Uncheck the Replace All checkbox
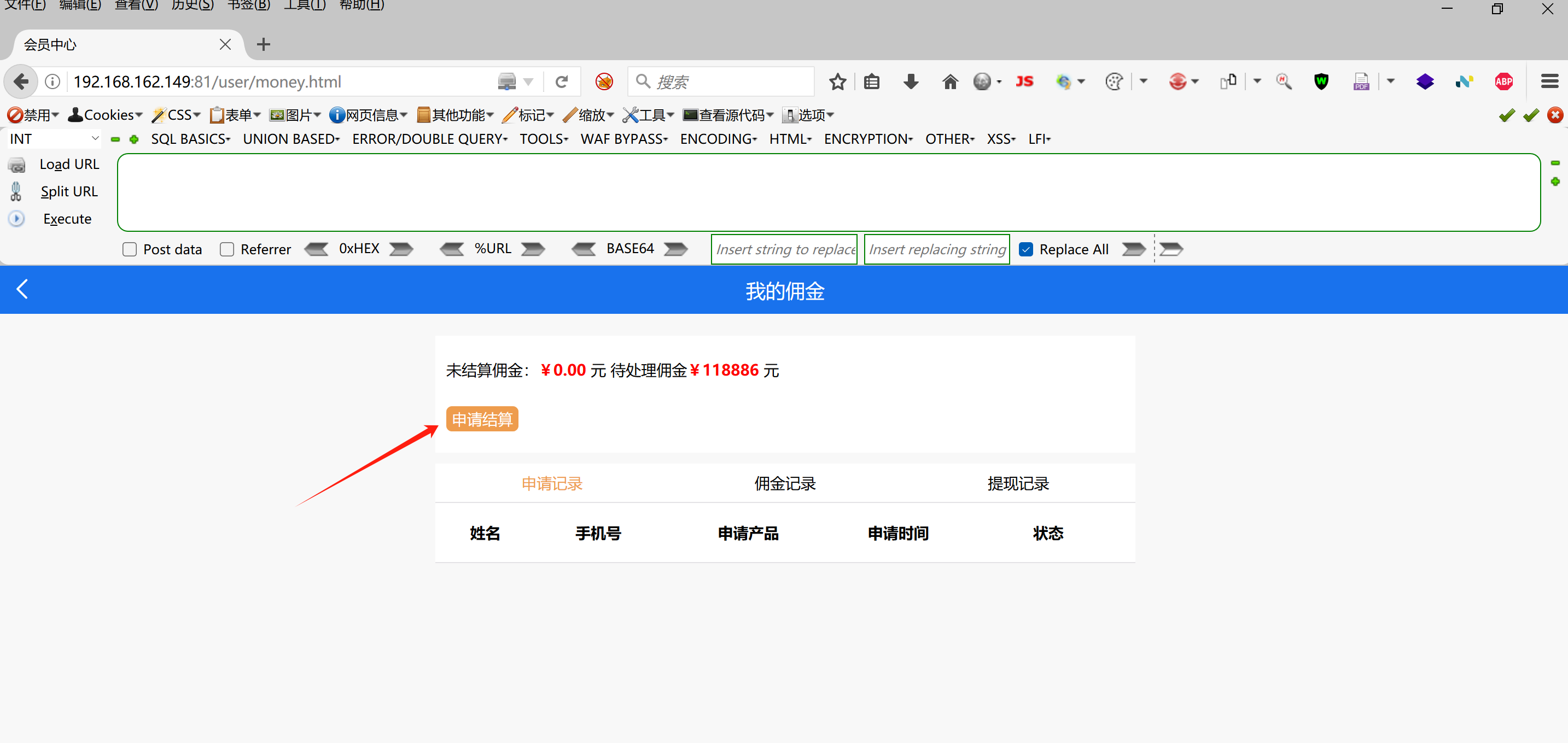 click(1025, 249)
